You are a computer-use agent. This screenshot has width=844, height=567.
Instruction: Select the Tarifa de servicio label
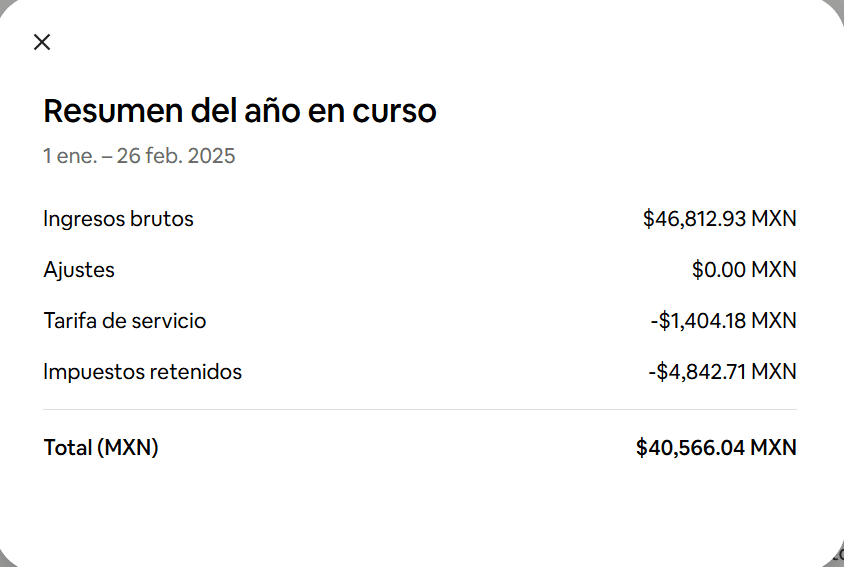tap(125, 321)
